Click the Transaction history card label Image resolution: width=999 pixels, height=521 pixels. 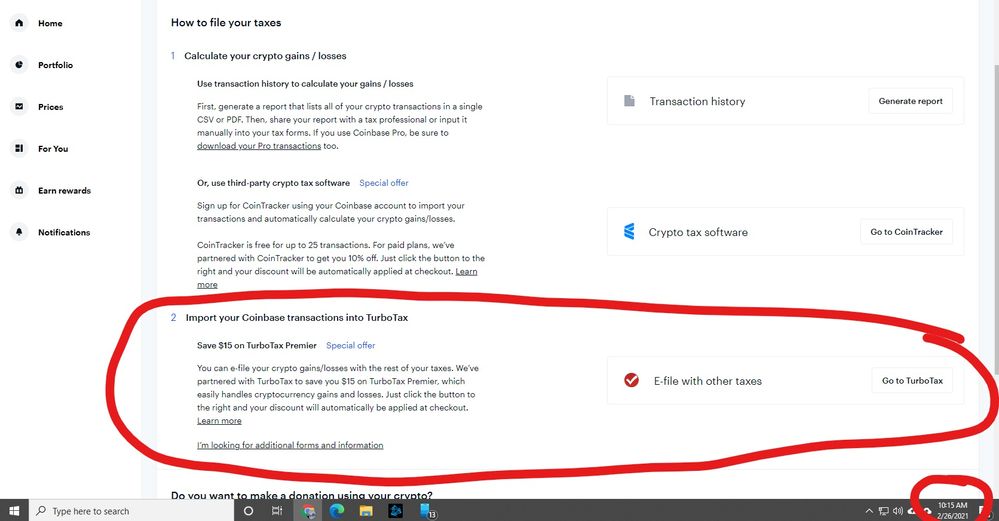pyautogui.click(x=697, y=101)
